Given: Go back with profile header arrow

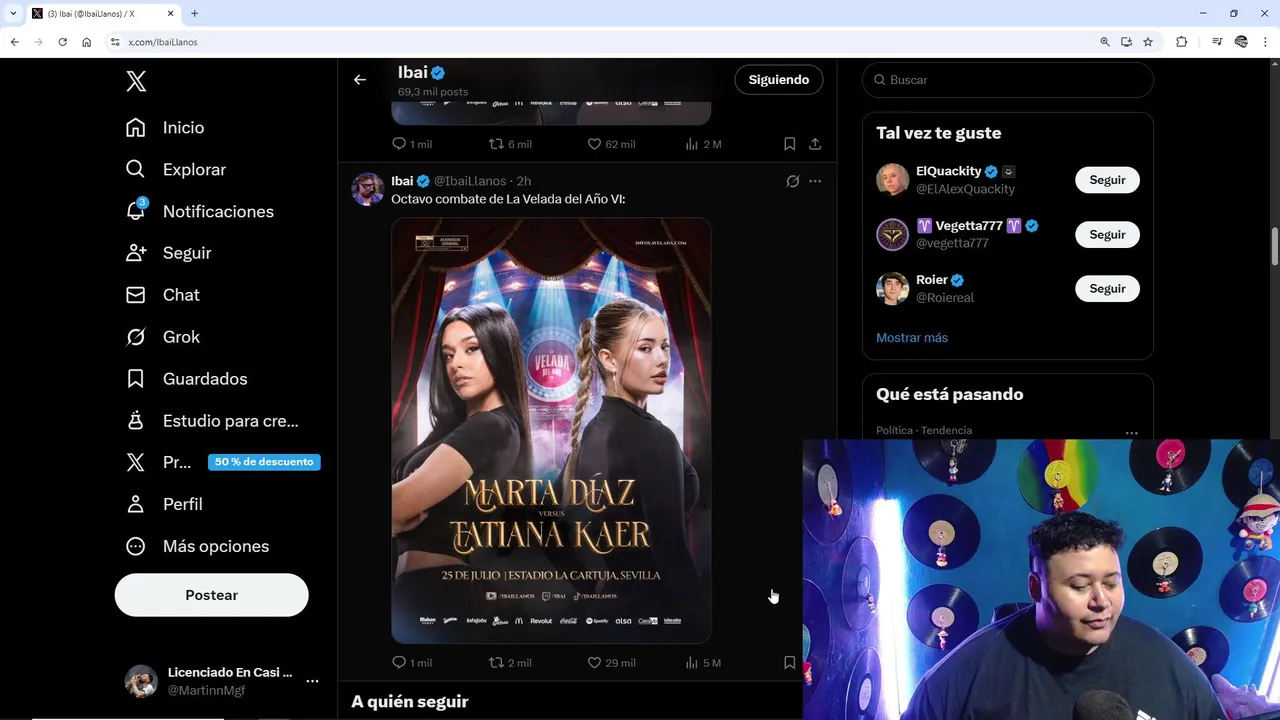Looking at the screenshot, I should coord(360,80).
